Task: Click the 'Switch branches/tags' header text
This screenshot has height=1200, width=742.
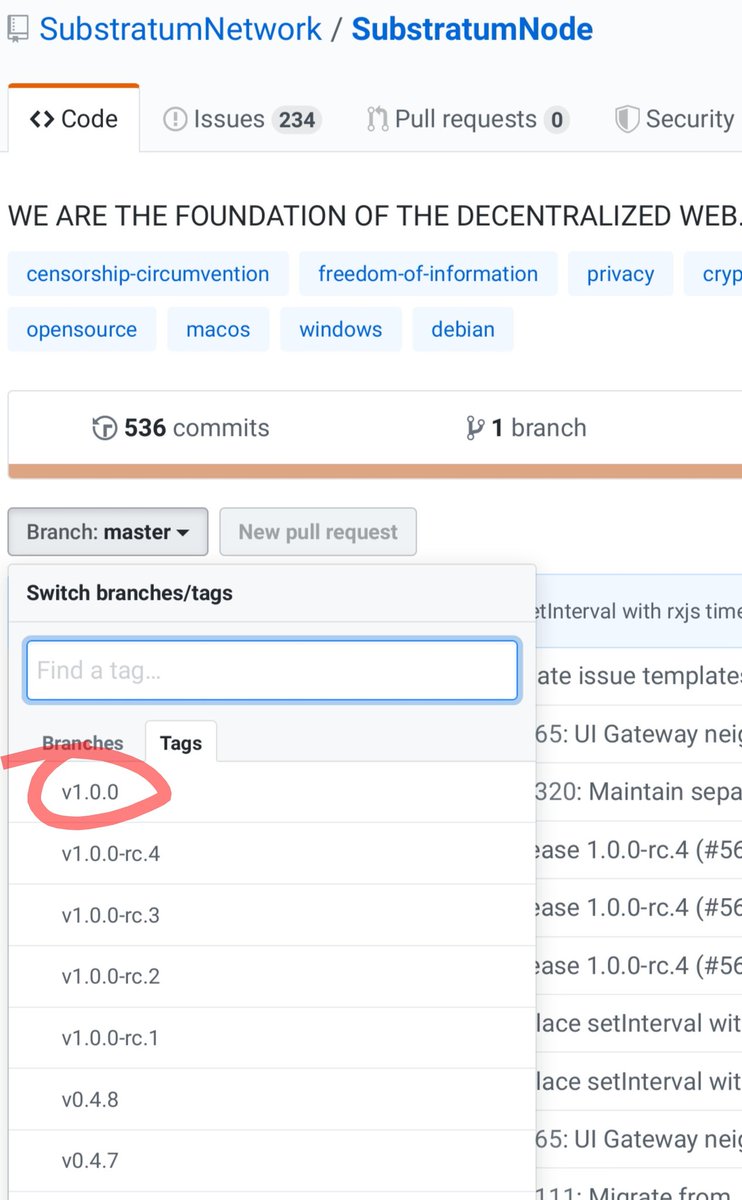Action: tap(129, 593)
